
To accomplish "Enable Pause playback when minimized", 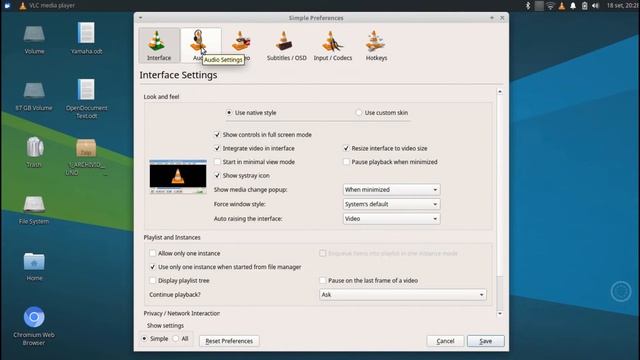I will click(x=390, y=162).
